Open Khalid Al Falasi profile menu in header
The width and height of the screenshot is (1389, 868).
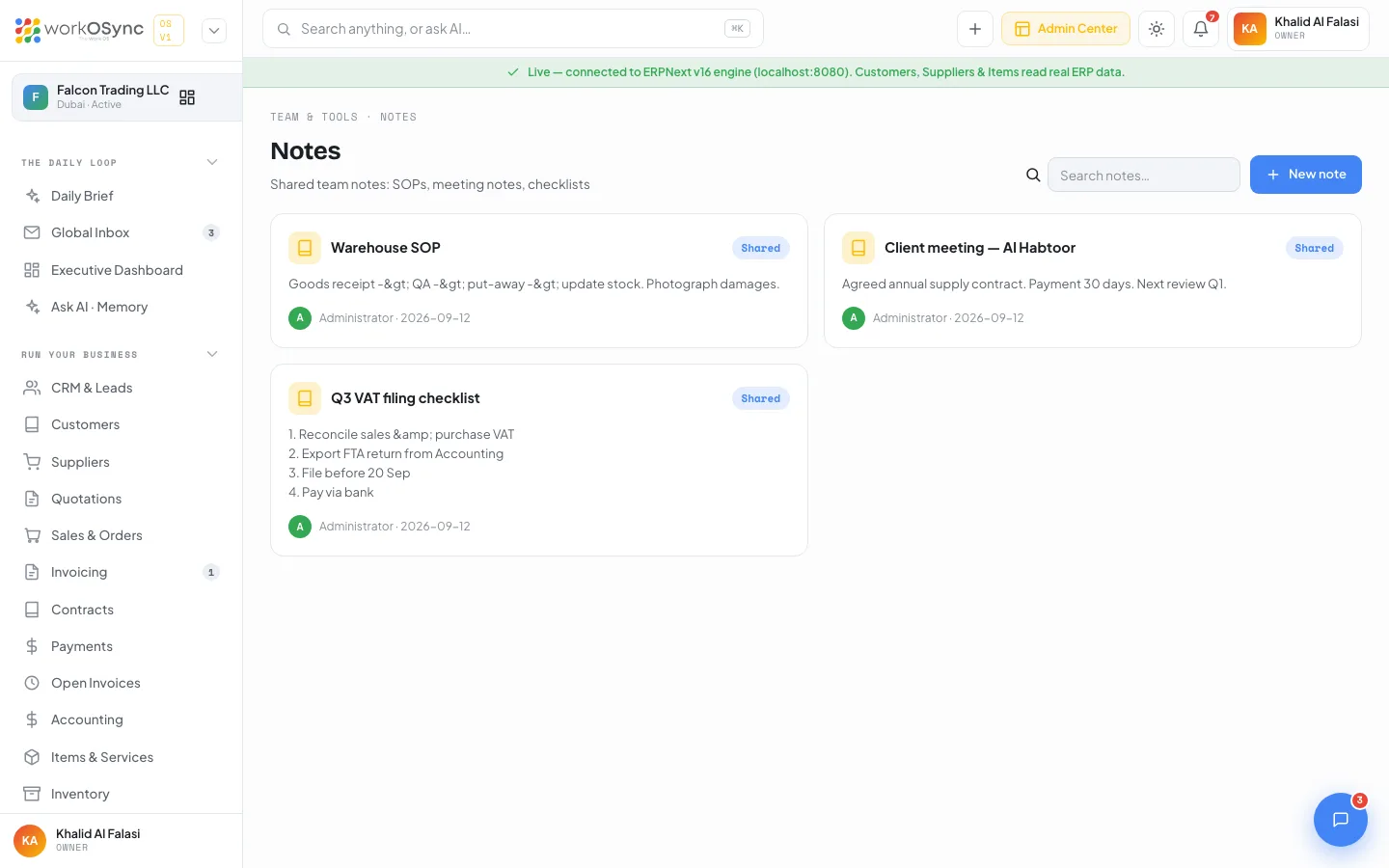pyautogui.click(x=1297, y=29)
